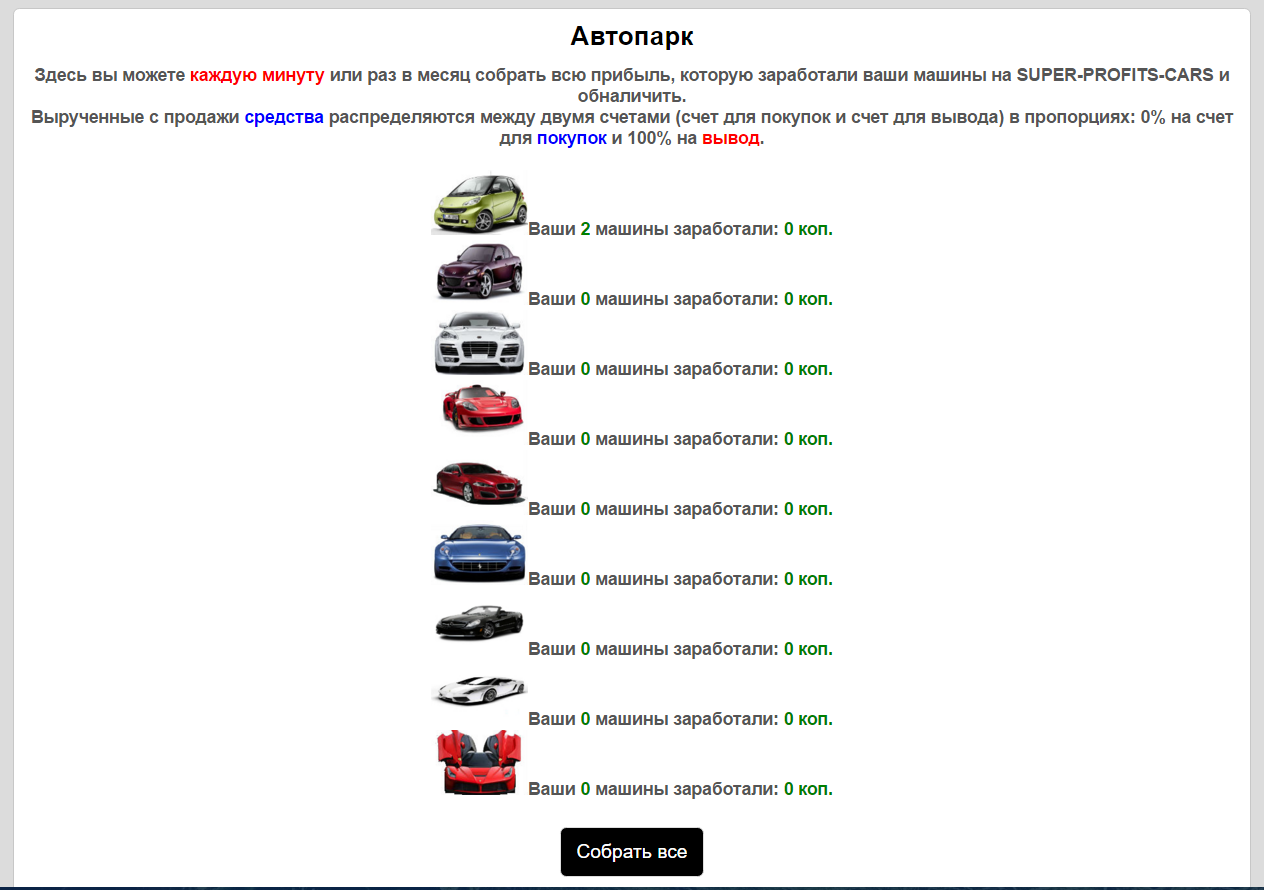1264x890 pixels.
Task: Click the red "каждую минуту" text
Action: (x=257, y=75)
